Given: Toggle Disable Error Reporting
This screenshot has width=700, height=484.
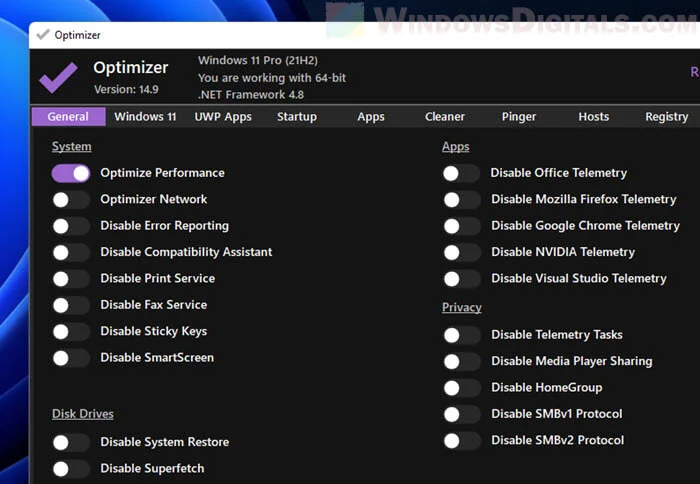Looking at the screenshot, I should pyautogui.click(x=71, y=226).
